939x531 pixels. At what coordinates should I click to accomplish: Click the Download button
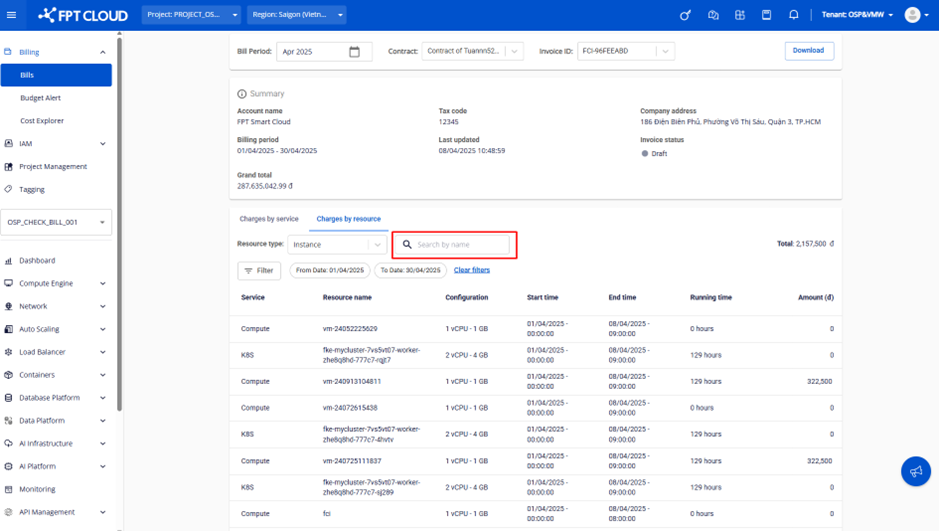808,51
